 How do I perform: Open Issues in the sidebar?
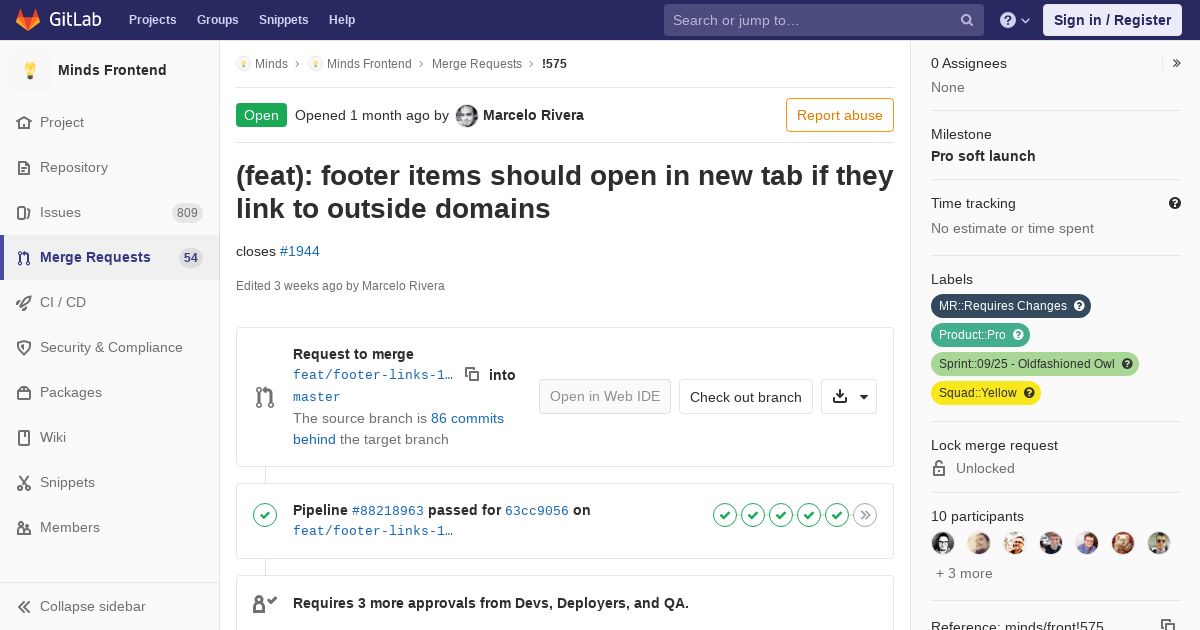tap(110, 212)
